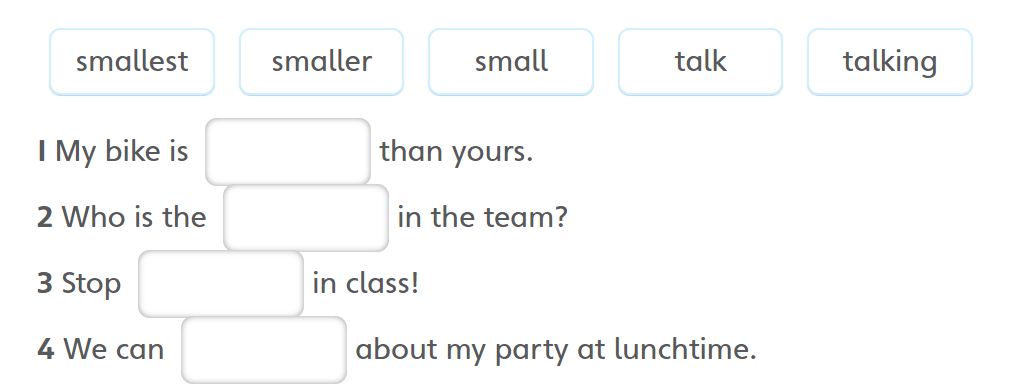Click the text 'than yours.'
The height and width of the screenshot is (385, 1032).
click(456, 151)
